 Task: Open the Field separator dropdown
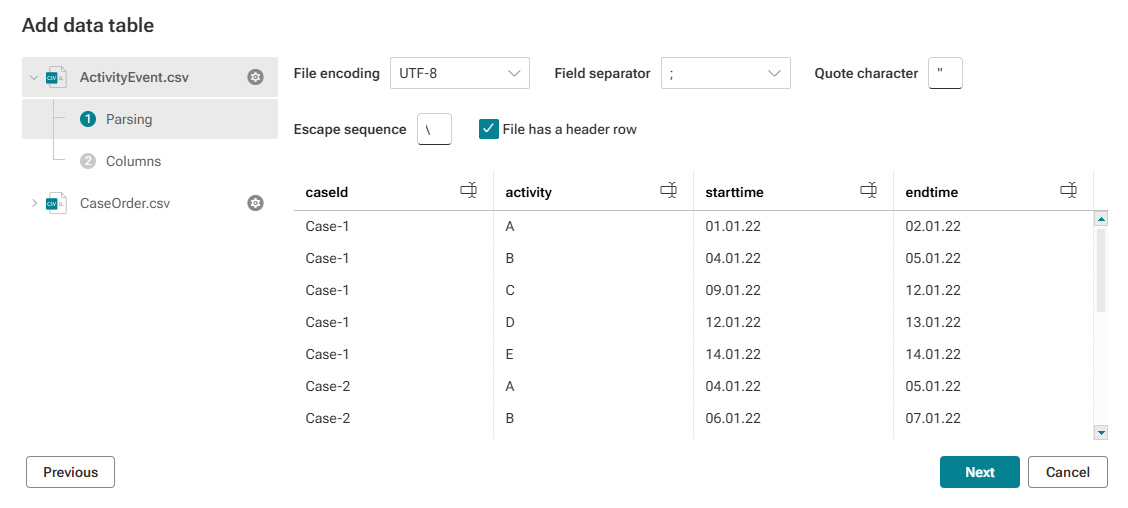point(726,73)
